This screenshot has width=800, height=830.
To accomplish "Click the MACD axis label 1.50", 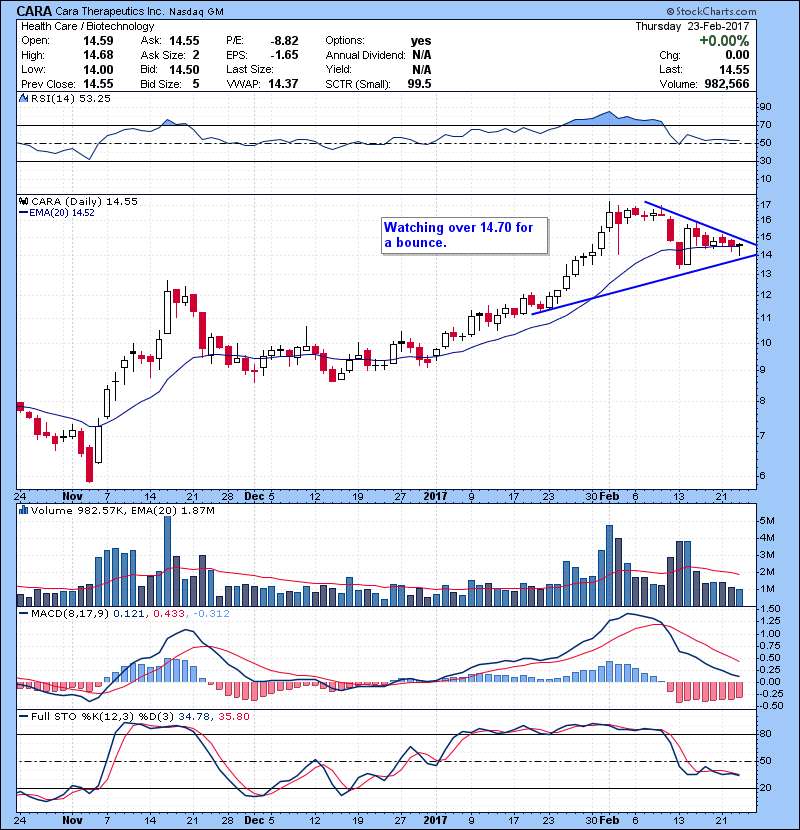I will pos(770,609).
